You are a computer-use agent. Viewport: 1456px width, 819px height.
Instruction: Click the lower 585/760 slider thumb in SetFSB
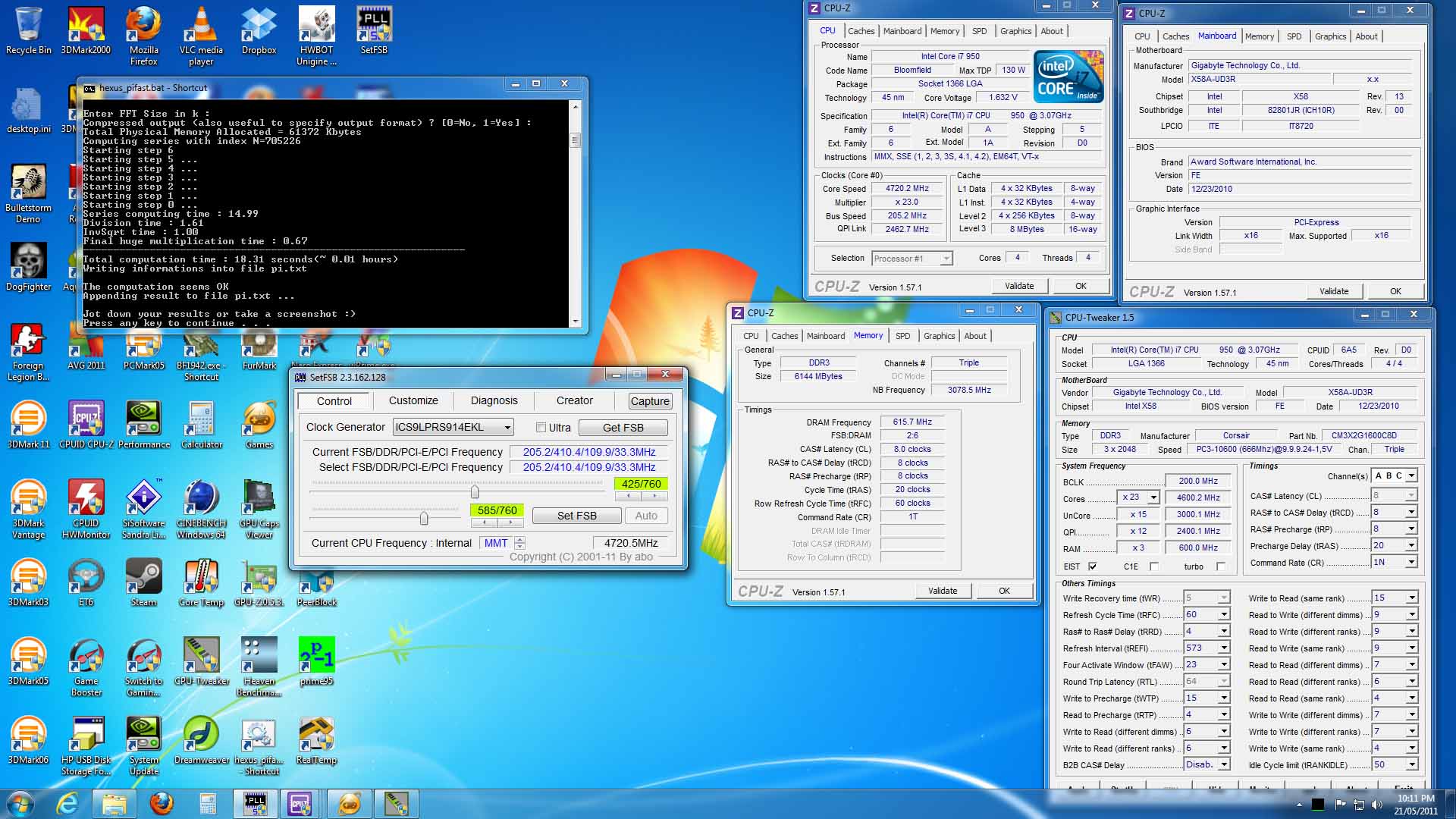424,518
